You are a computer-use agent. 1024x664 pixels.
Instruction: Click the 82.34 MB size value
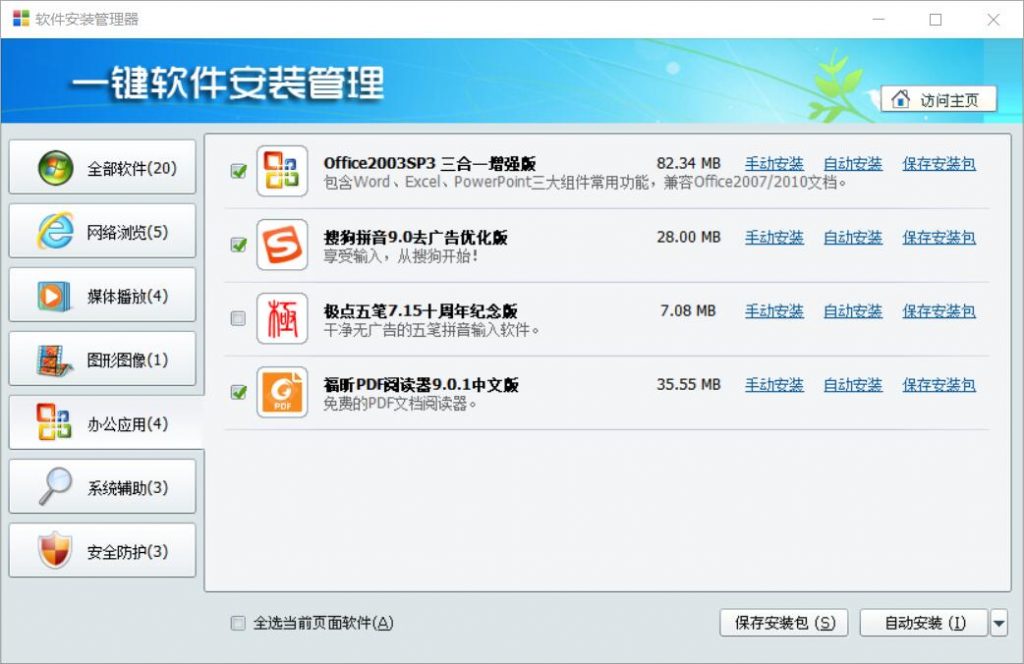pyautogui.click(x=688, y=163)
